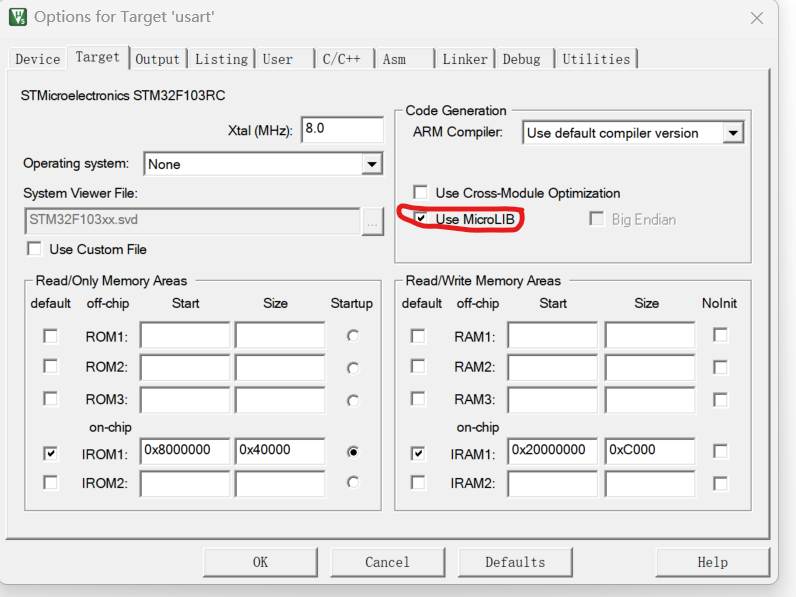
Task: Check the IROM2 default checkbox
Action: (50, 482)
